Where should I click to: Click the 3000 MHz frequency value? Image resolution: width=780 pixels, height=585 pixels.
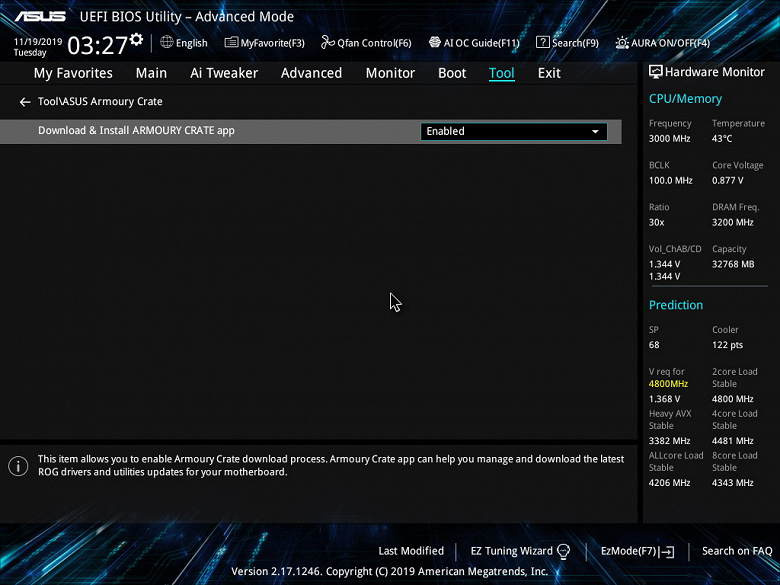point(669,139)
